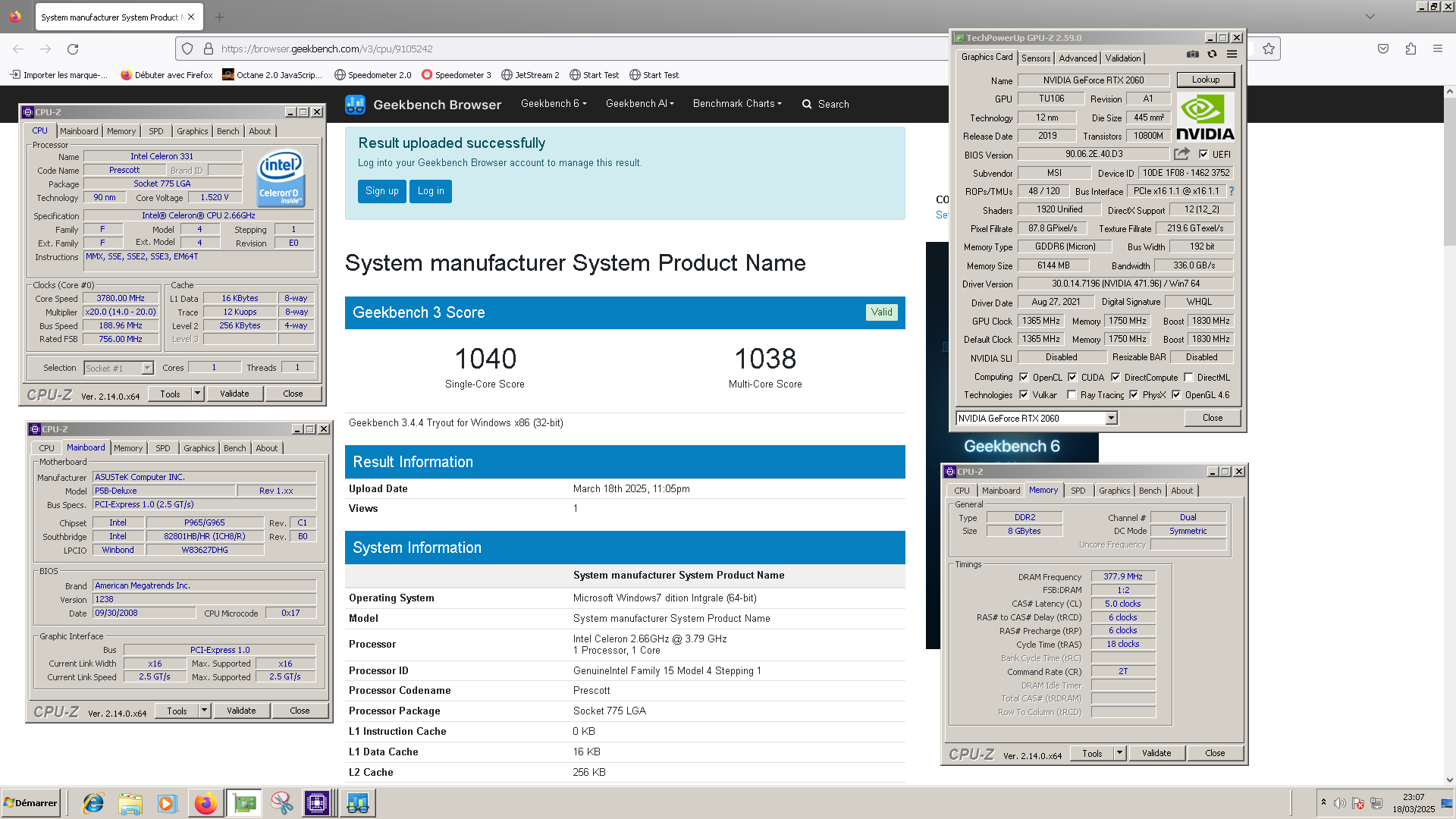Open Windows Explorer from the taskbar
This screenshot has width=1456, height=819.
tap(130, 803)
